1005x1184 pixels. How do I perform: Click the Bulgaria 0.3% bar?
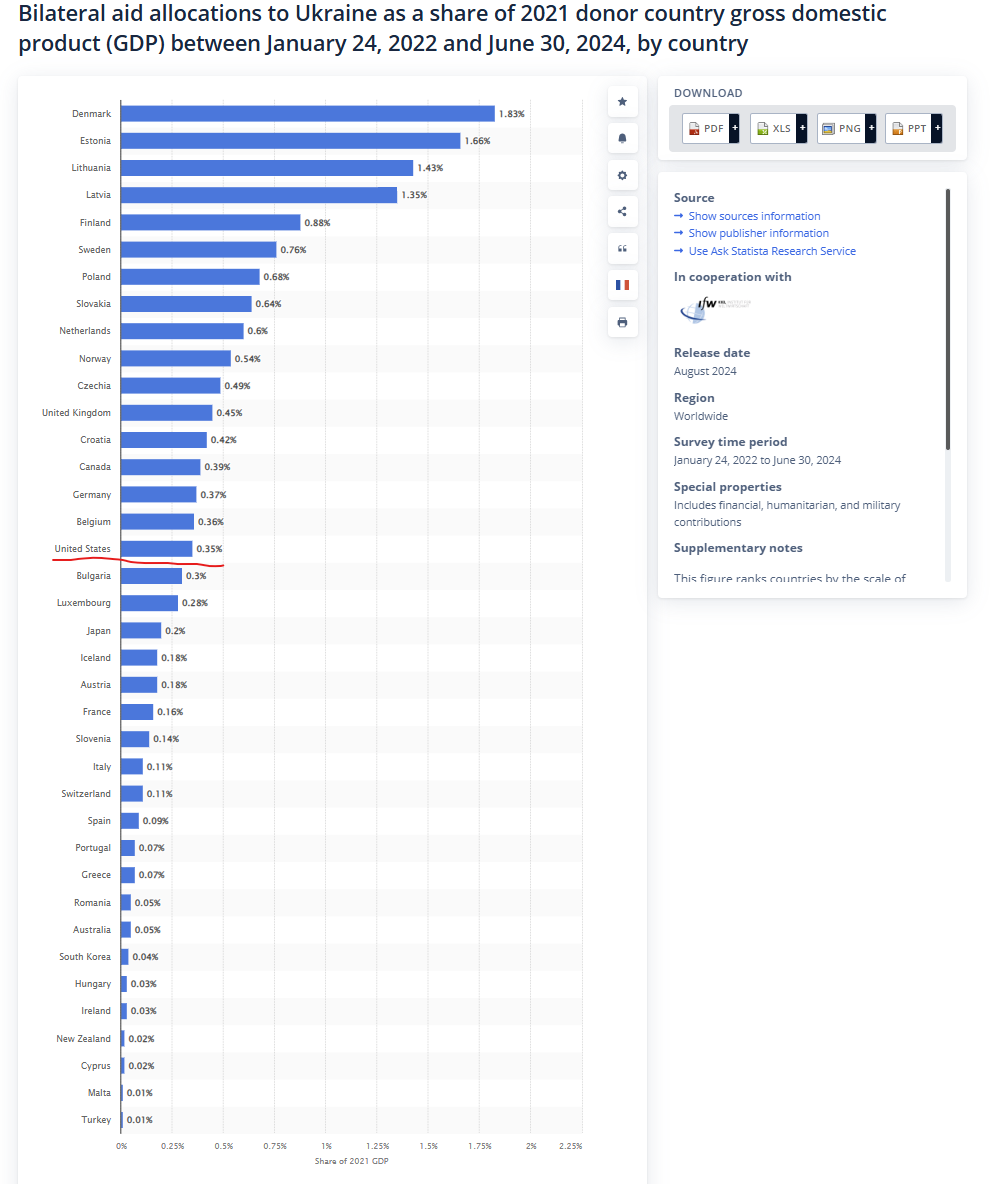pyautogui.click(x=151, y=575)
